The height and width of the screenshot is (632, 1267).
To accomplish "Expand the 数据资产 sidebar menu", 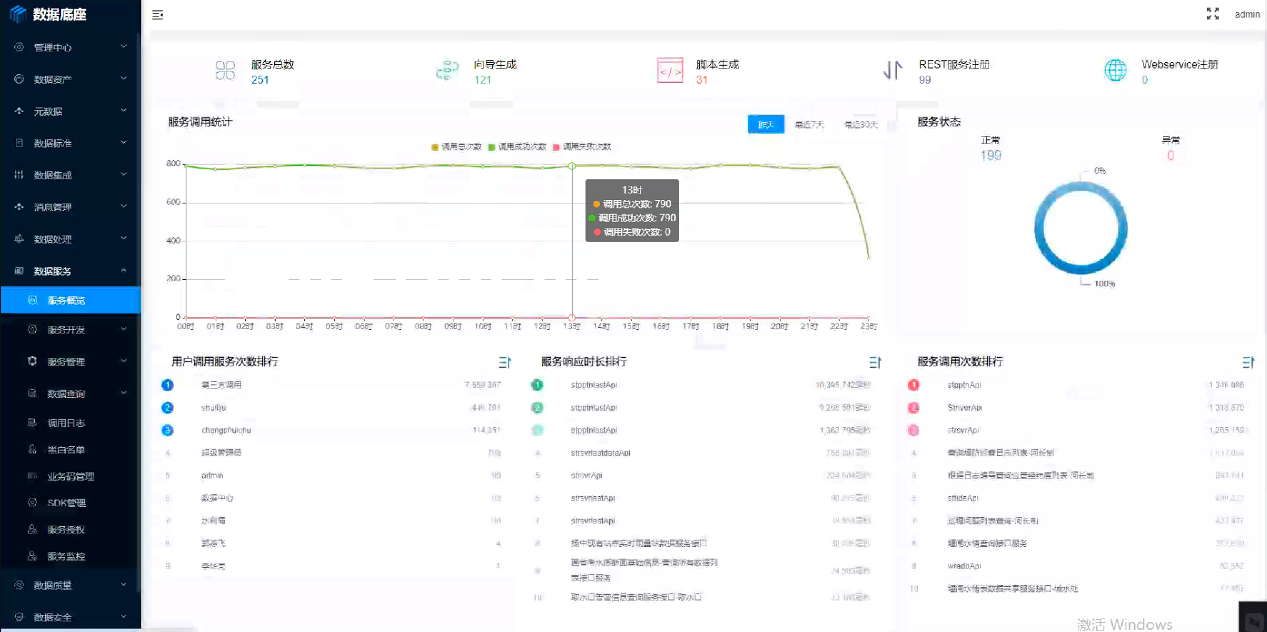I will pos(70,79).
